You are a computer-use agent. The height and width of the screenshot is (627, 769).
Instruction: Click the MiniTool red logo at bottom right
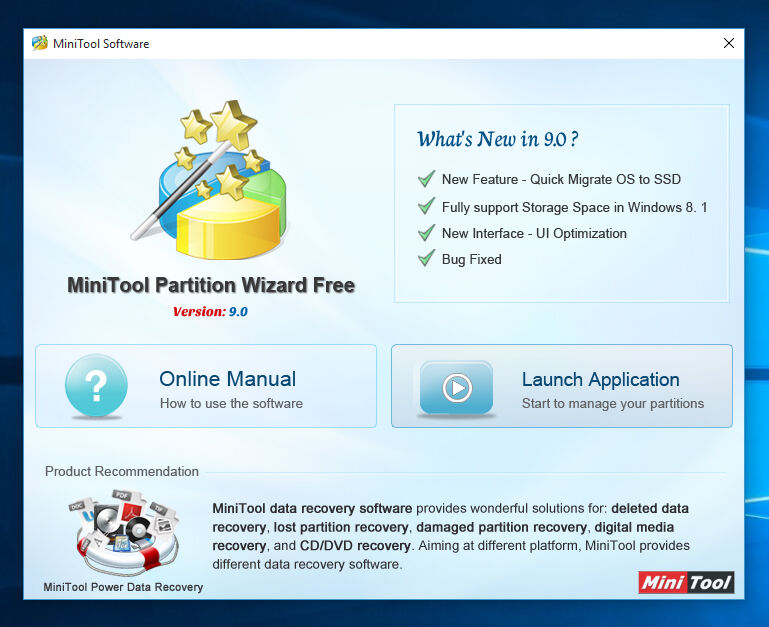[x=686, y=582]
